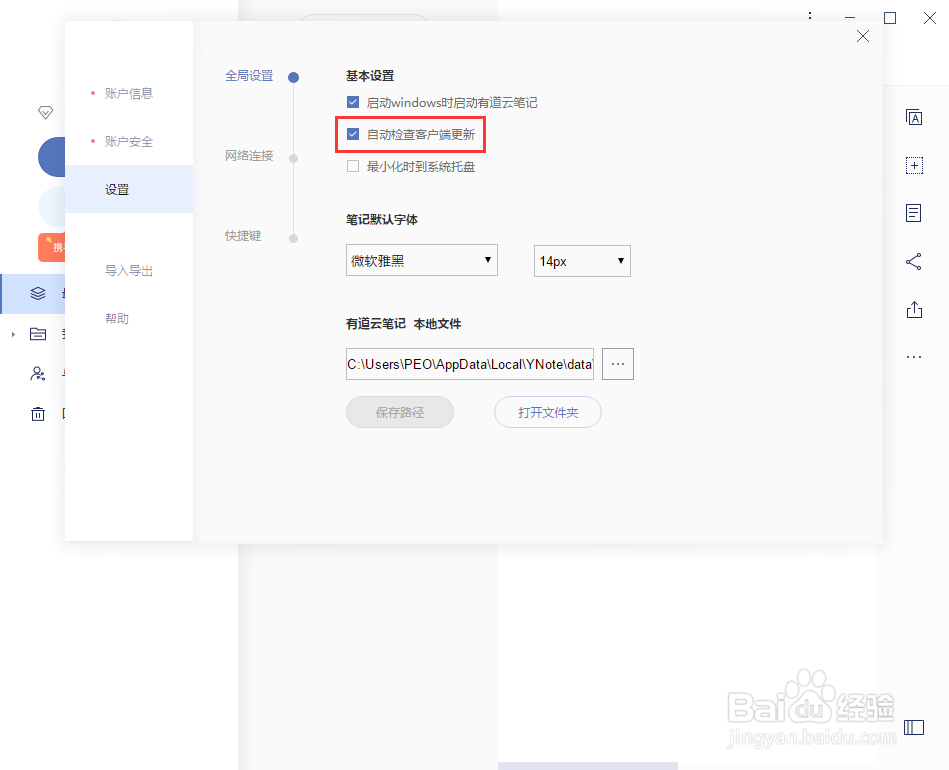Click the VIP diamond icon in sidebar
This screenshot has width=949, height=770.
coord(45,112)
